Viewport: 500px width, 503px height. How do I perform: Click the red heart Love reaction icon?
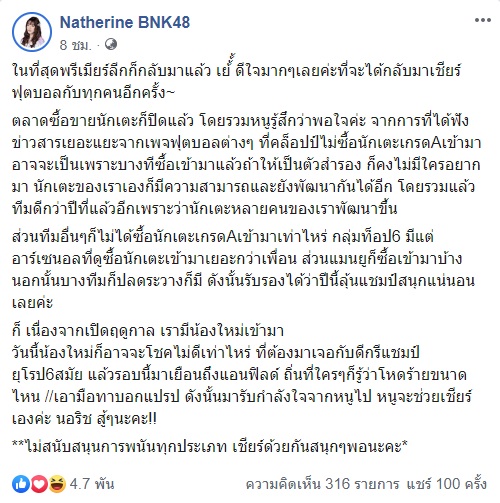pyautogui.click(x=39, y=484)
